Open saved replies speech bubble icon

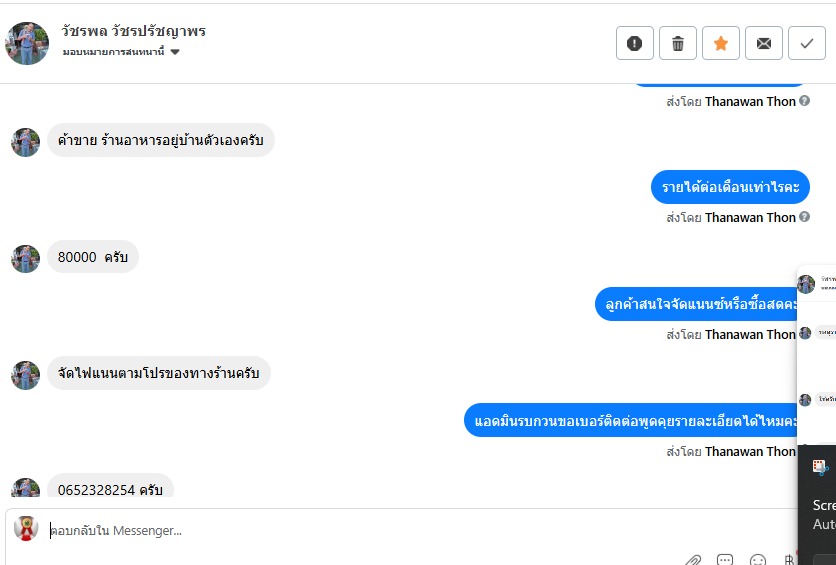pyautogui.click(x=725, y=560)
